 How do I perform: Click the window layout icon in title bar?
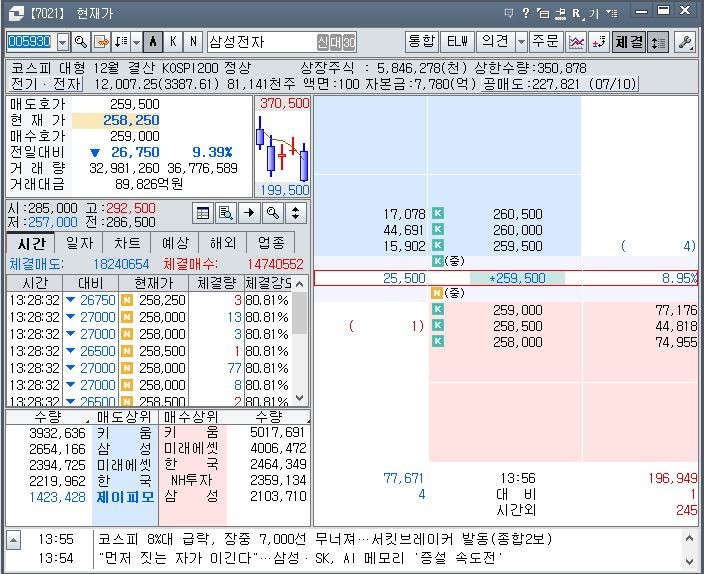click(543, 13)
